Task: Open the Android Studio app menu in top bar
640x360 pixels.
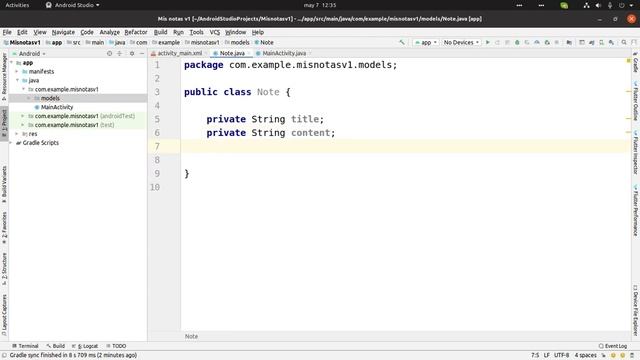Action: coord(73,5)
